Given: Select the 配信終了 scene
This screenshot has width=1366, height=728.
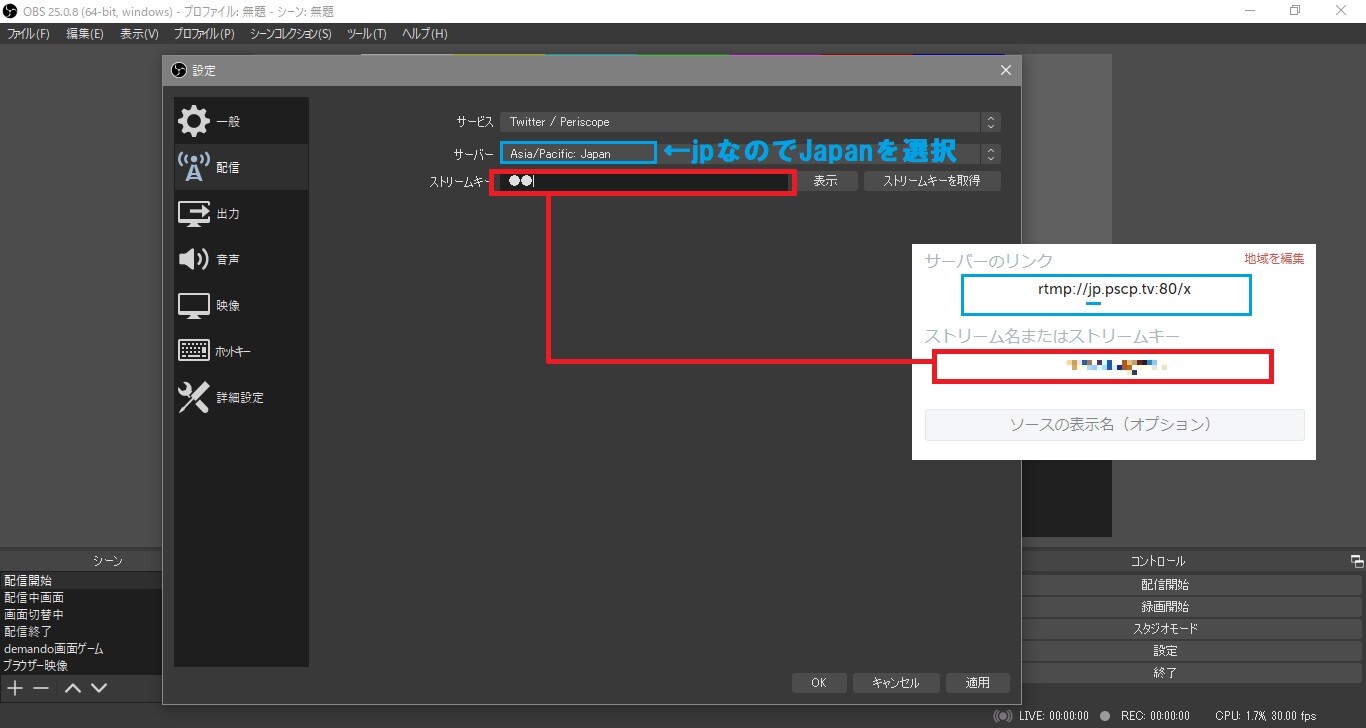Looking at the screenshot, I should point(81,631).
